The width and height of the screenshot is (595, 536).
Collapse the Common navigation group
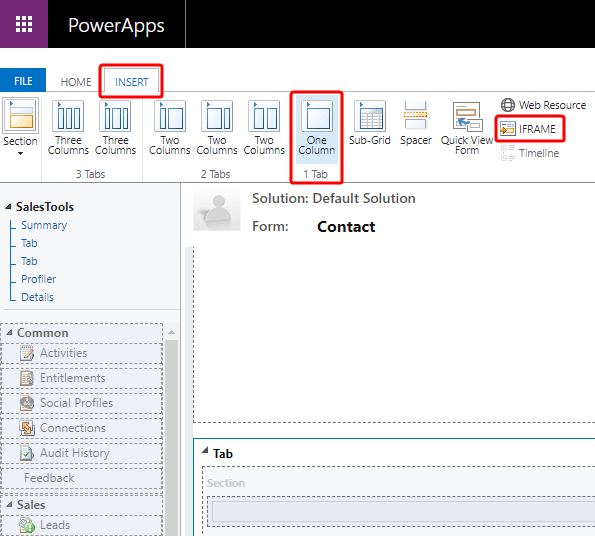pos(9,333)
